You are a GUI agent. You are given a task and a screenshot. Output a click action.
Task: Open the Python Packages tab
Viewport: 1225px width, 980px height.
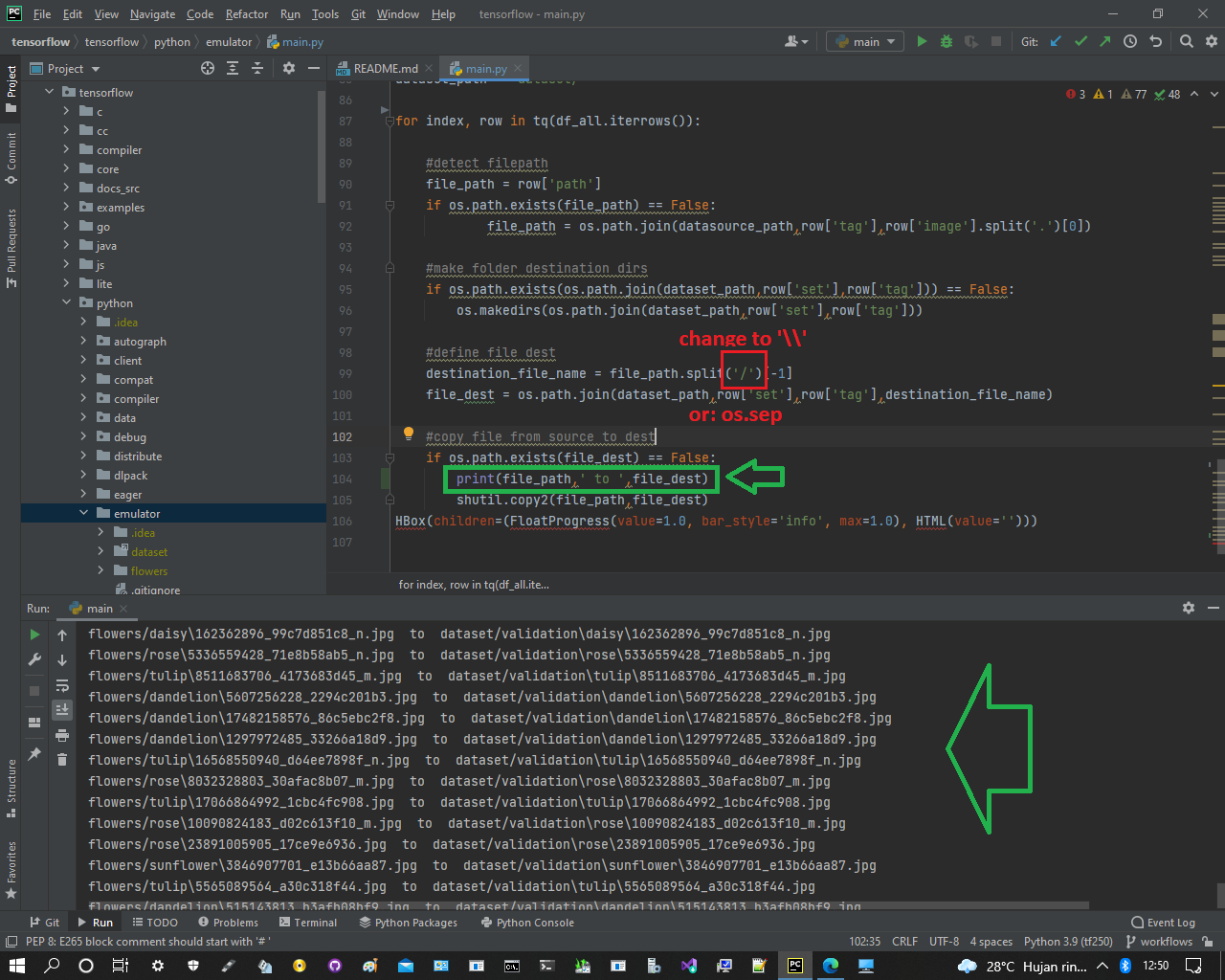coord(409,923)
